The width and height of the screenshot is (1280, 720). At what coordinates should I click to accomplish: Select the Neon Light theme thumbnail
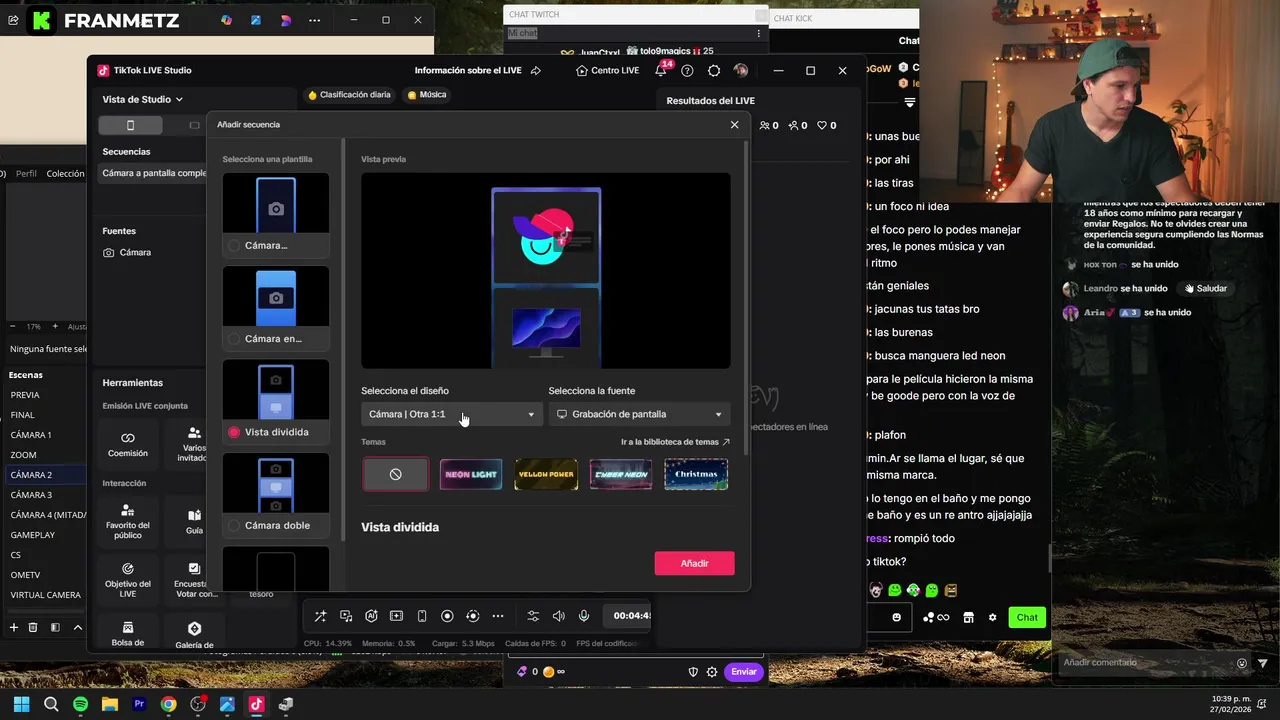point(471,474)
